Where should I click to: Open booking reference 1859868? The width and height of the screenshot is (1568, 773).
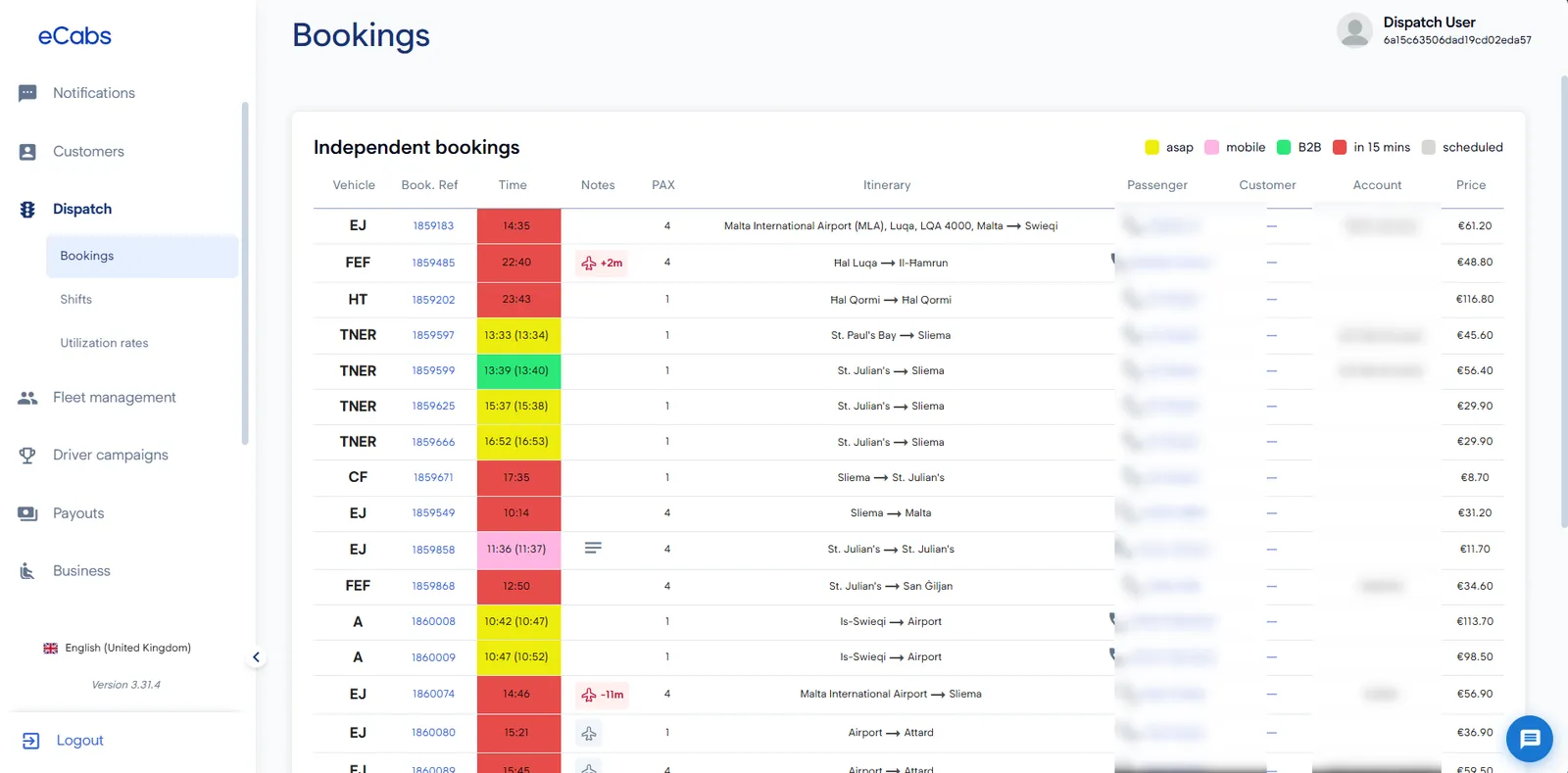[x=433, y=587]
